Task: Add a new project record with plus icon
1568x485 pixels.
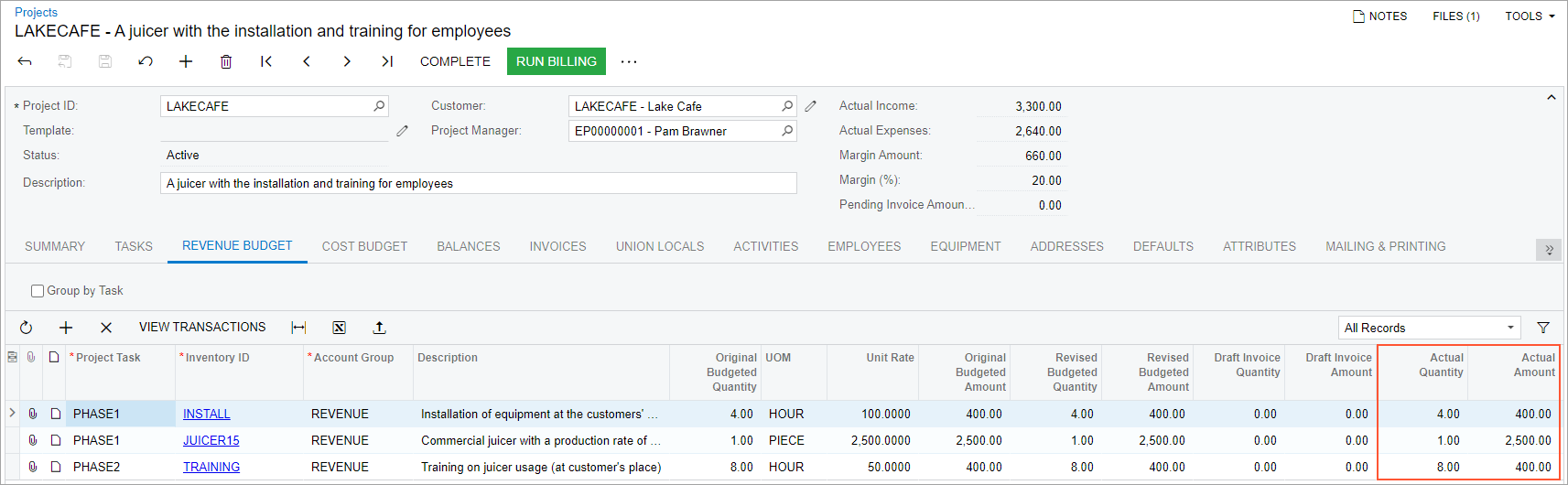Action: (186, 61)
